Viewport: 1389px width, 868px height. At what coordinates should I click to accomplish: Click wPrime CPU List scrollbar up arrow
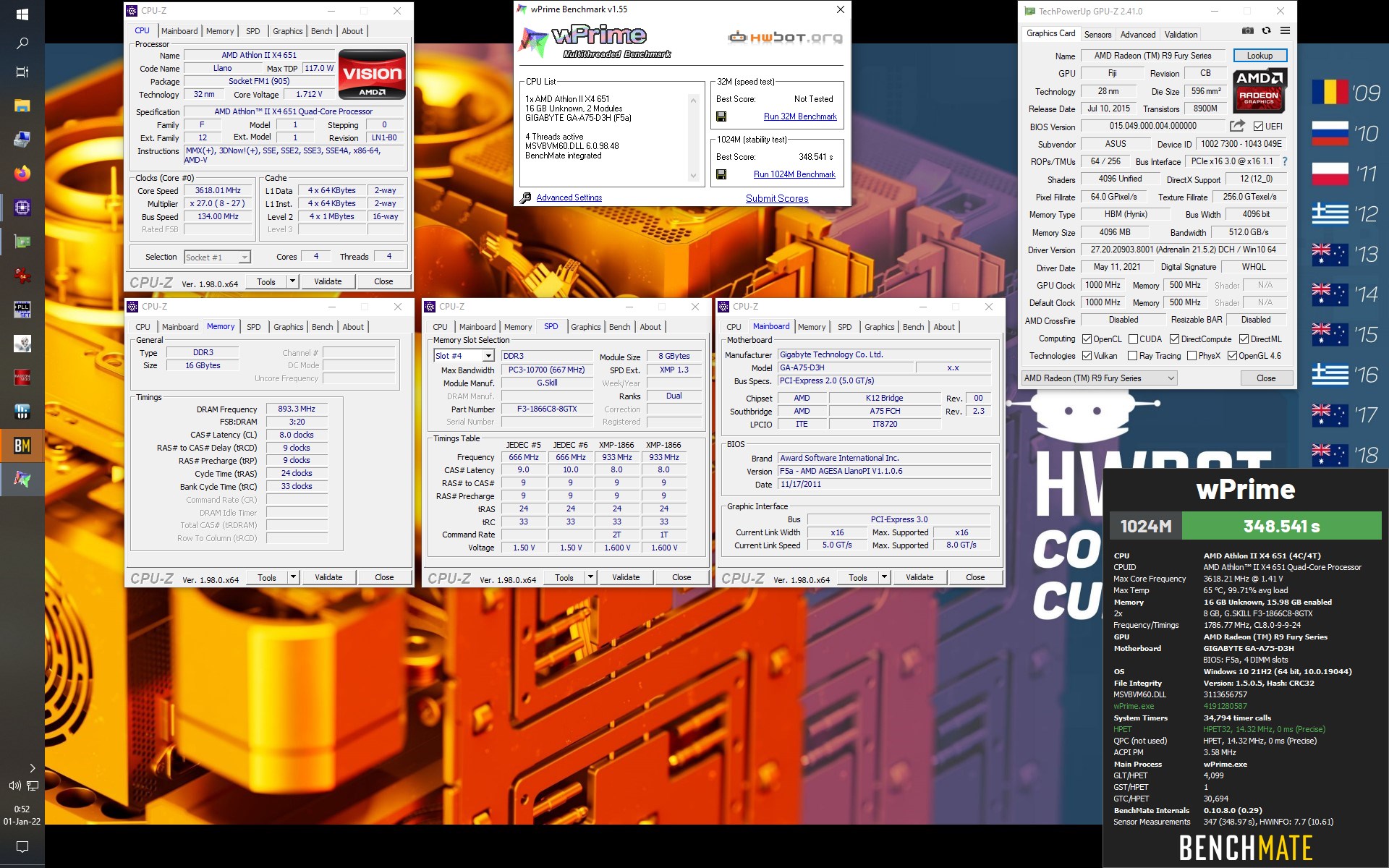(693, 100)
